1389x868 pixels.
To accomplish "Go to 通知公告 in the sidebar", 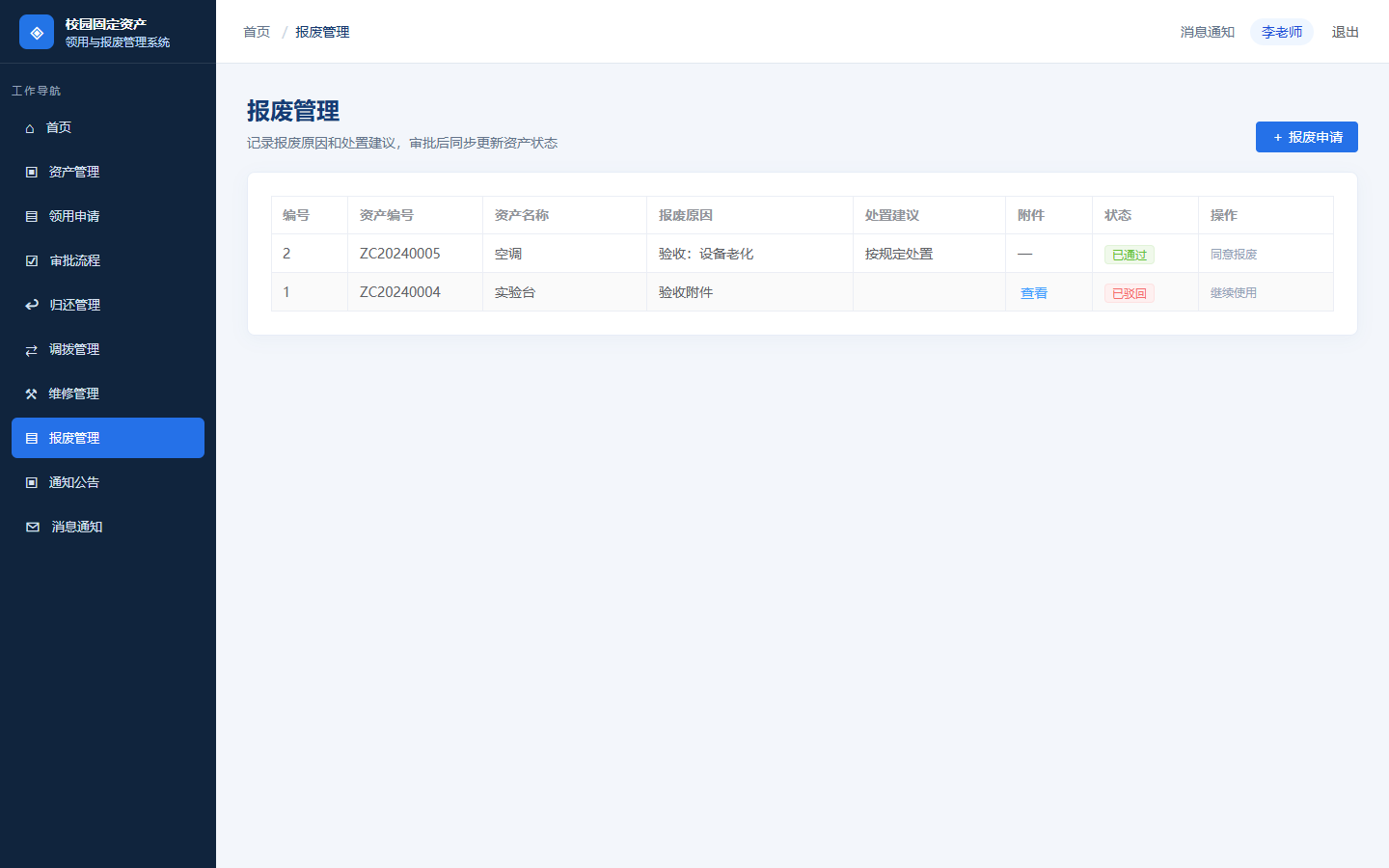I will tap(108, 482).
